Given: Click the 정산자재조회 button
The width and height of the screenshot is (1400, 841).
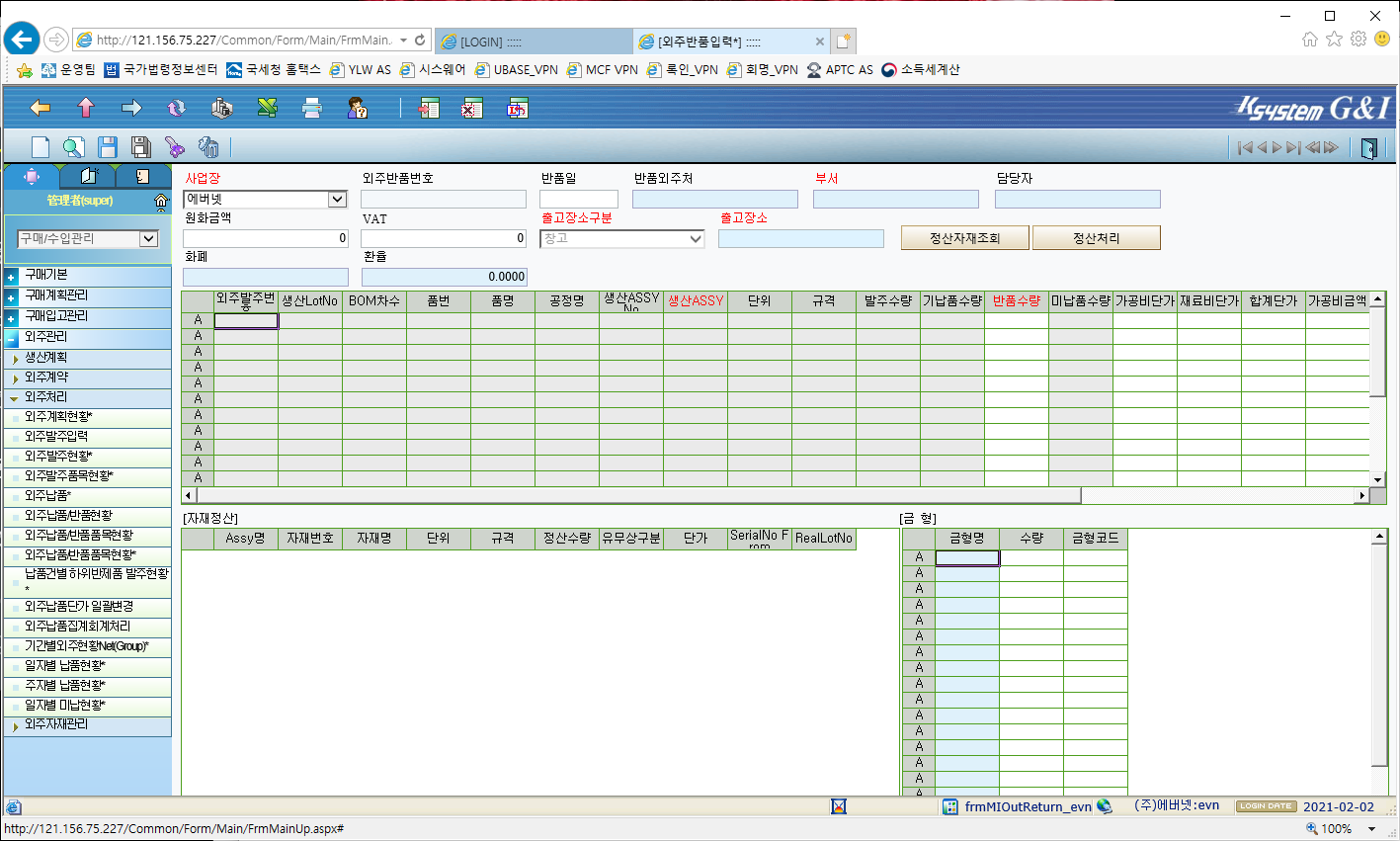Looking at the screenshot, I should point(965,238).
